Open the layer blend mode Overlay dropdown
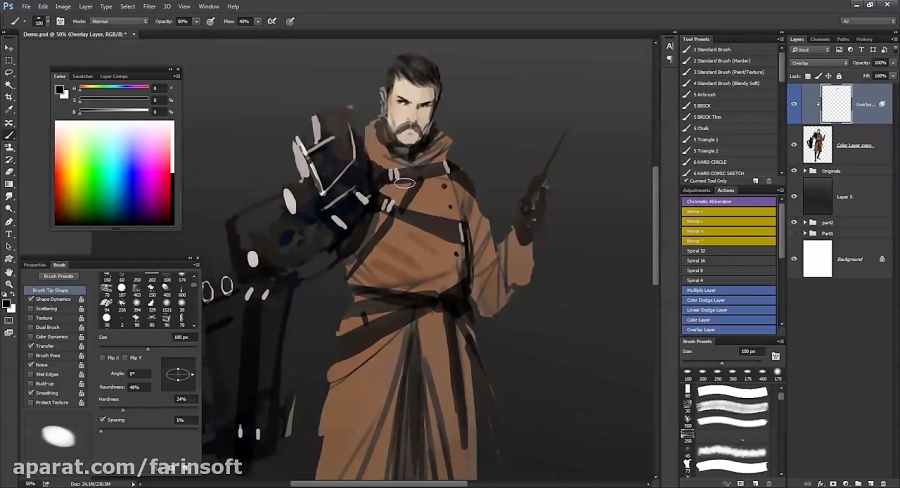Viewport: 900px width, 488px height. click(817, 62)
